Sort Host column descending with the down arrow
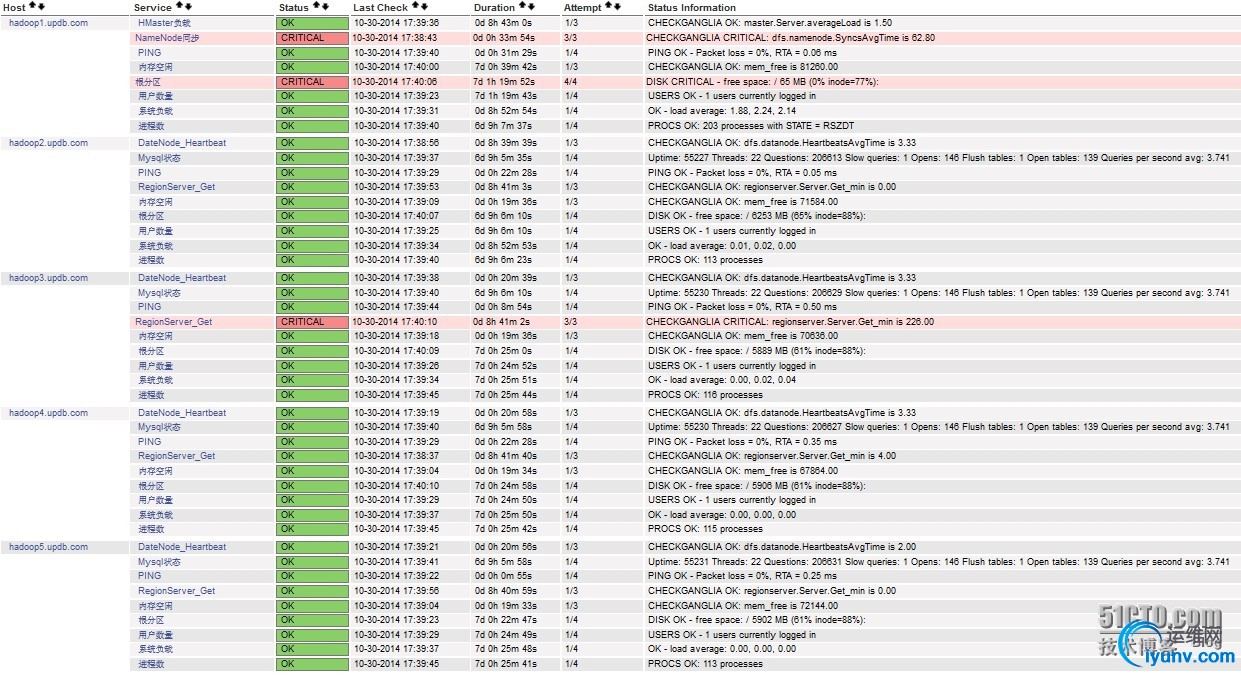 tap(41, 6)
